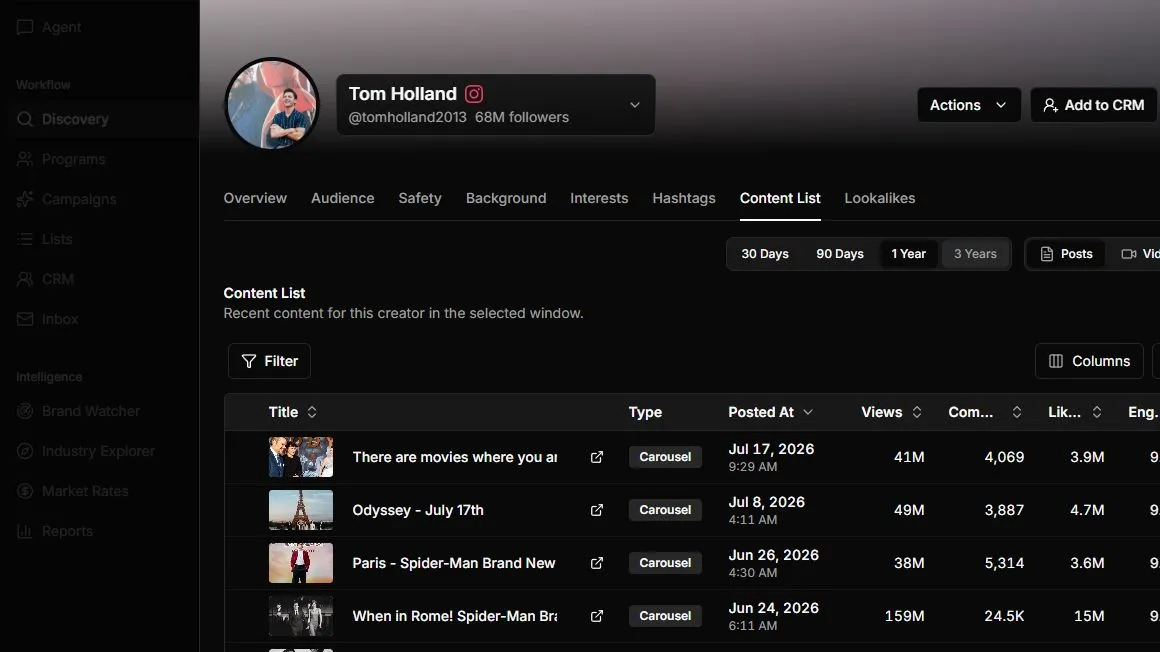Open thumbnail of 'There are movies' post
The image size is (1160, 652).
(x=300, y=457)
